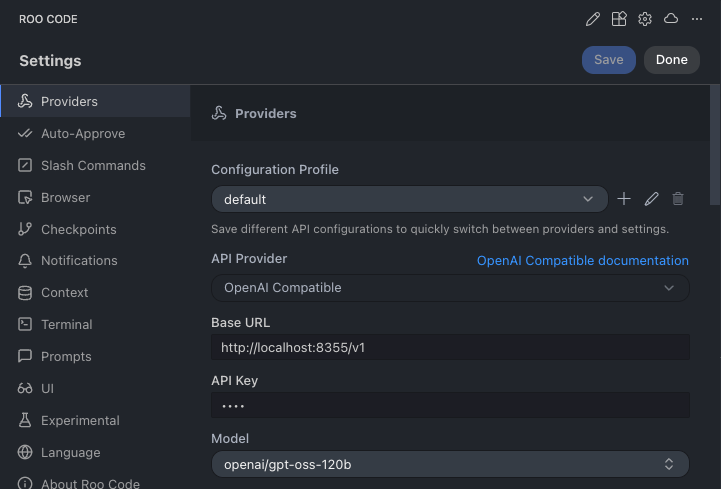Open the Checkpoints settings section

(x=78, y=230)
